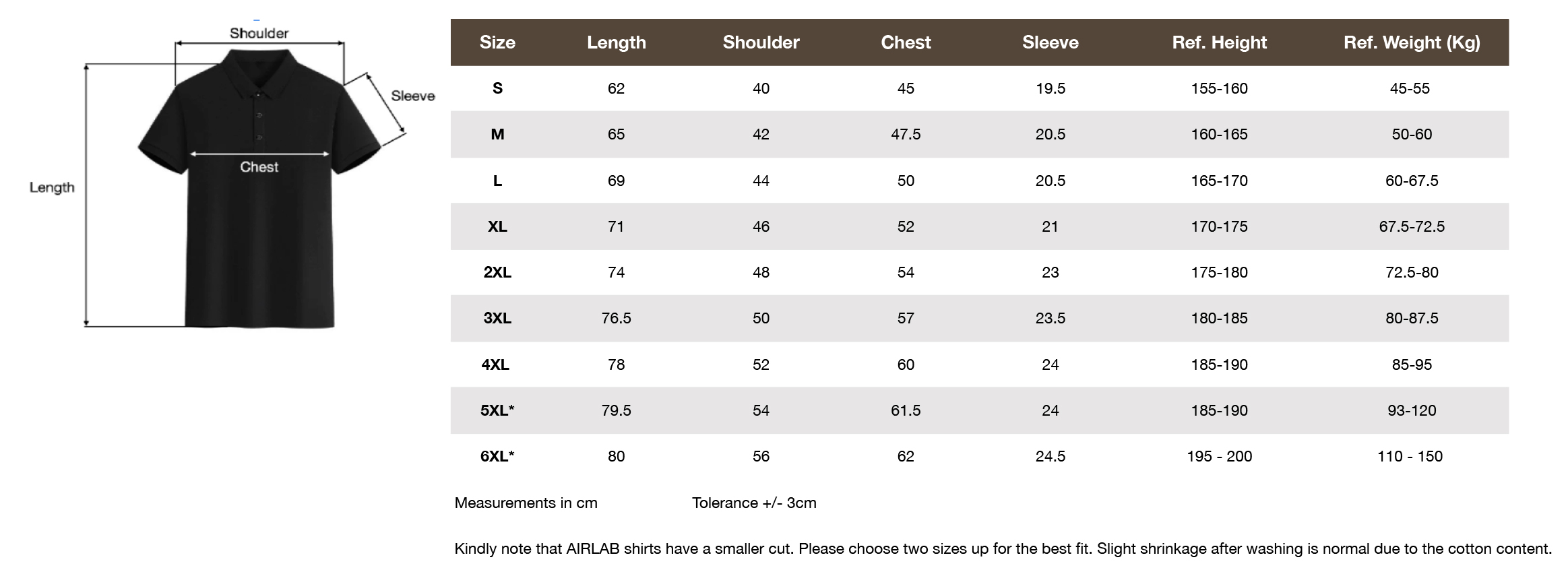Select the Length column header
This screenshot has height=572, width=1568.
(x=616, y=42)
